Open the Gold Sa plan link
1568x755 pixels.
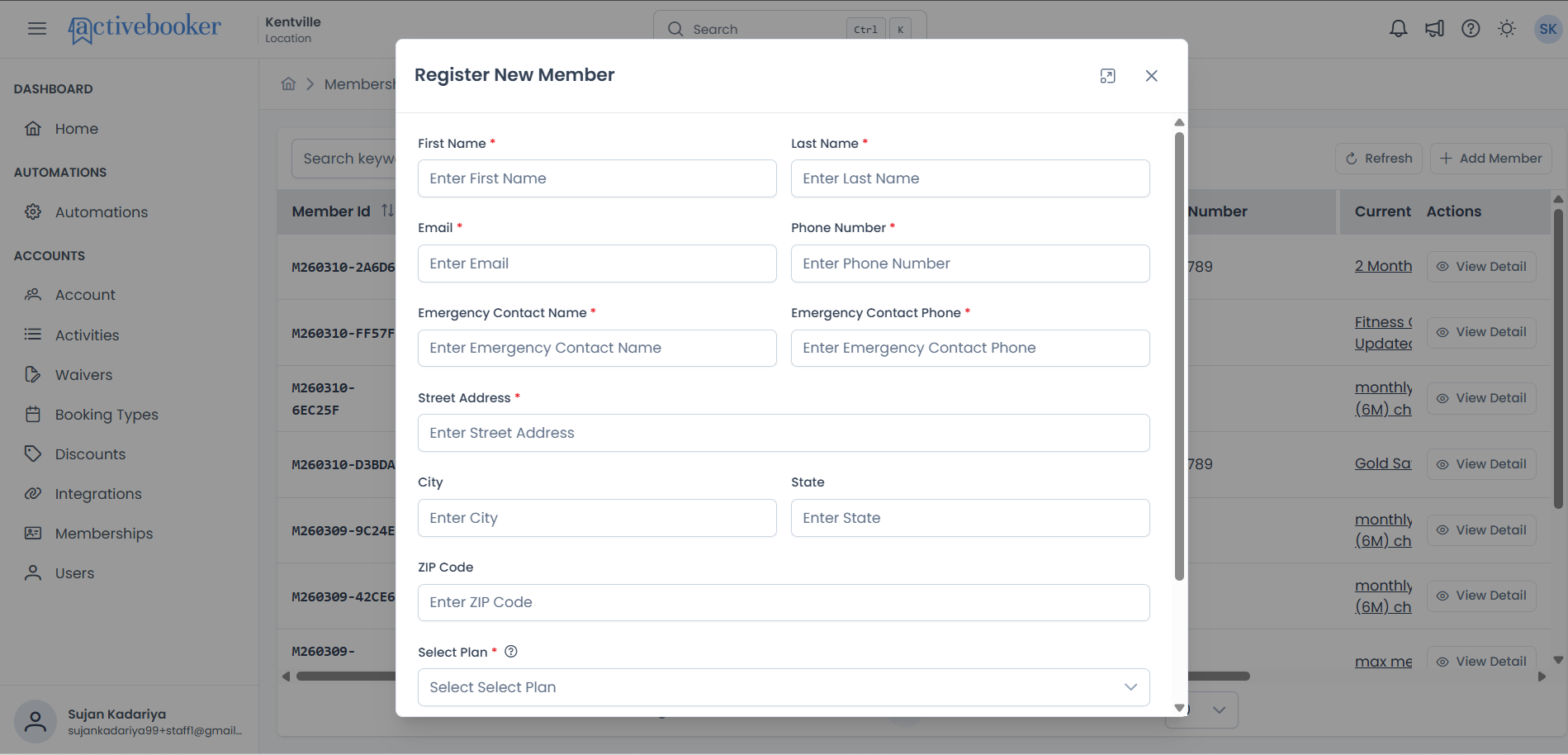click(1383, 463)
